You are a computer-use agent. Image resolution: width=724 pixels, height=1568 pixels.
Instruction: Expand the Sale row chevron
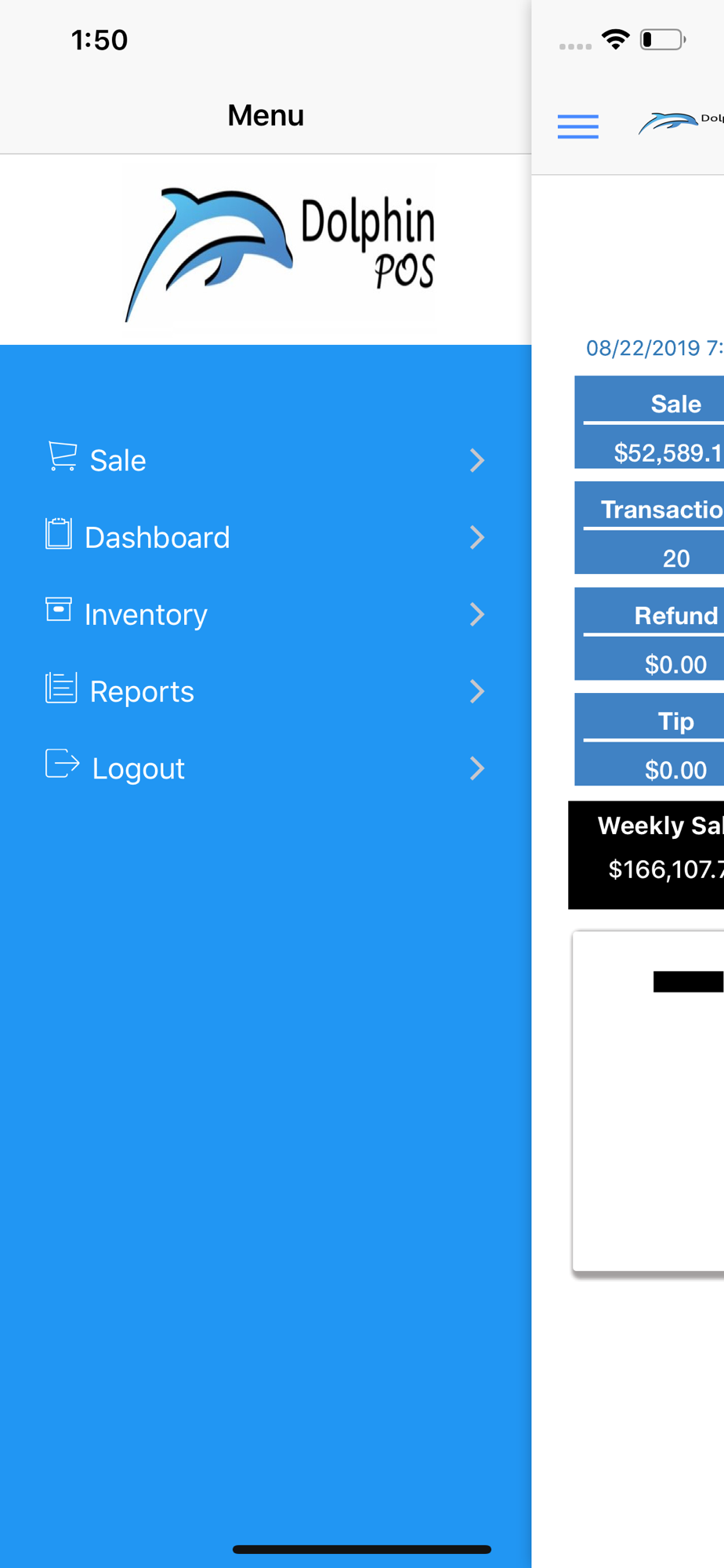(477, 460)
